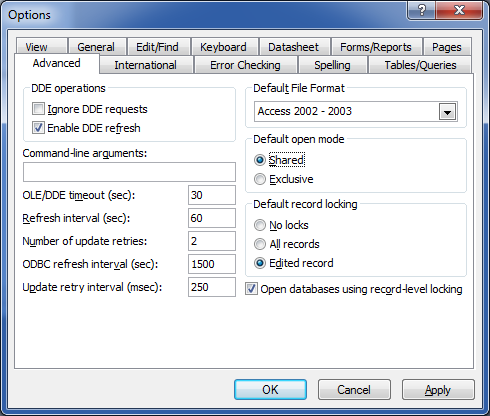The width and height of the screenshot is (490, 416).
Task: Select Edited record locking option
Action: [x=260, y=263]
